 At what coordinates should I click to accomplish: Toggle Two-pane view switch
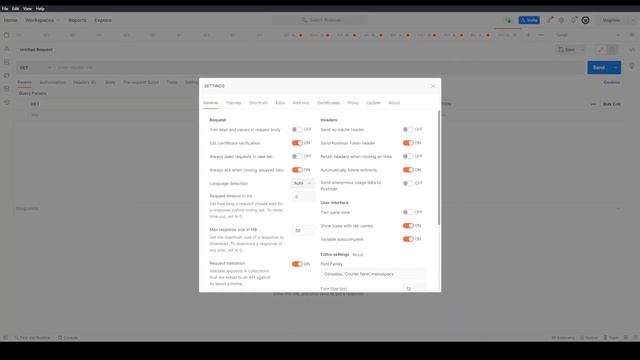point(408,212)
